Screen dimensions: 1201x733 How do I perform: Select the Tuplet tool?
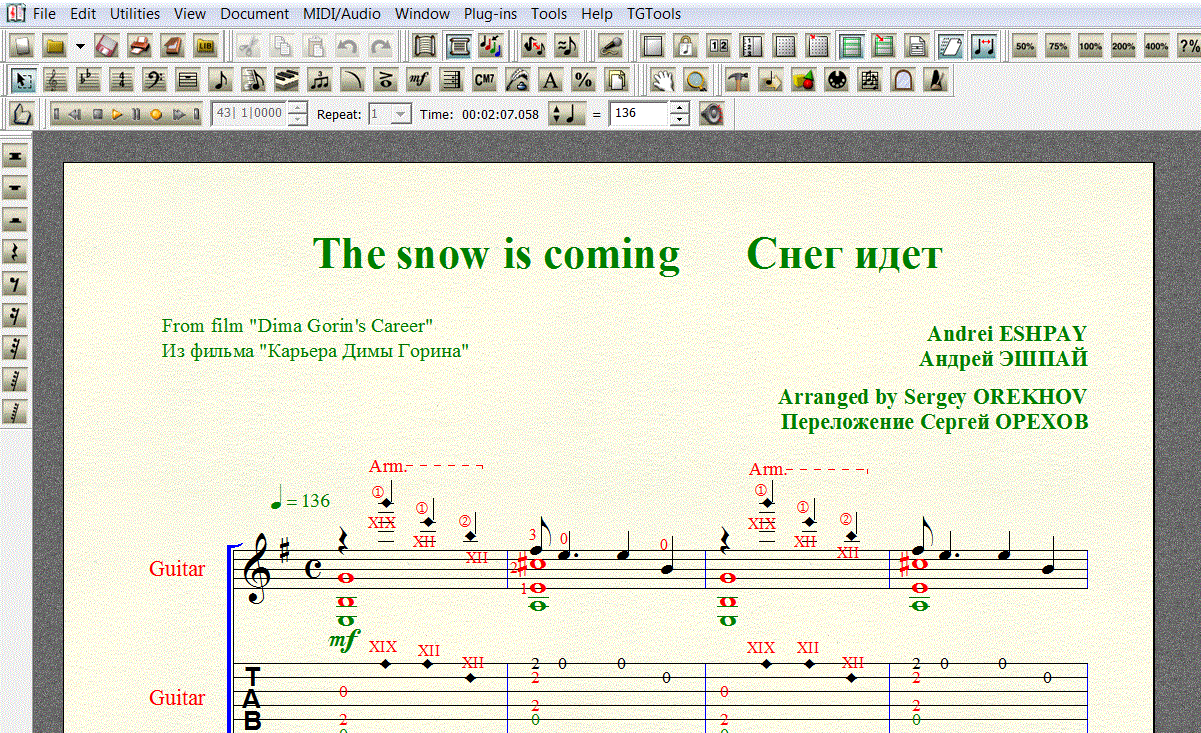pyautogui.click(x=320, y=80)
